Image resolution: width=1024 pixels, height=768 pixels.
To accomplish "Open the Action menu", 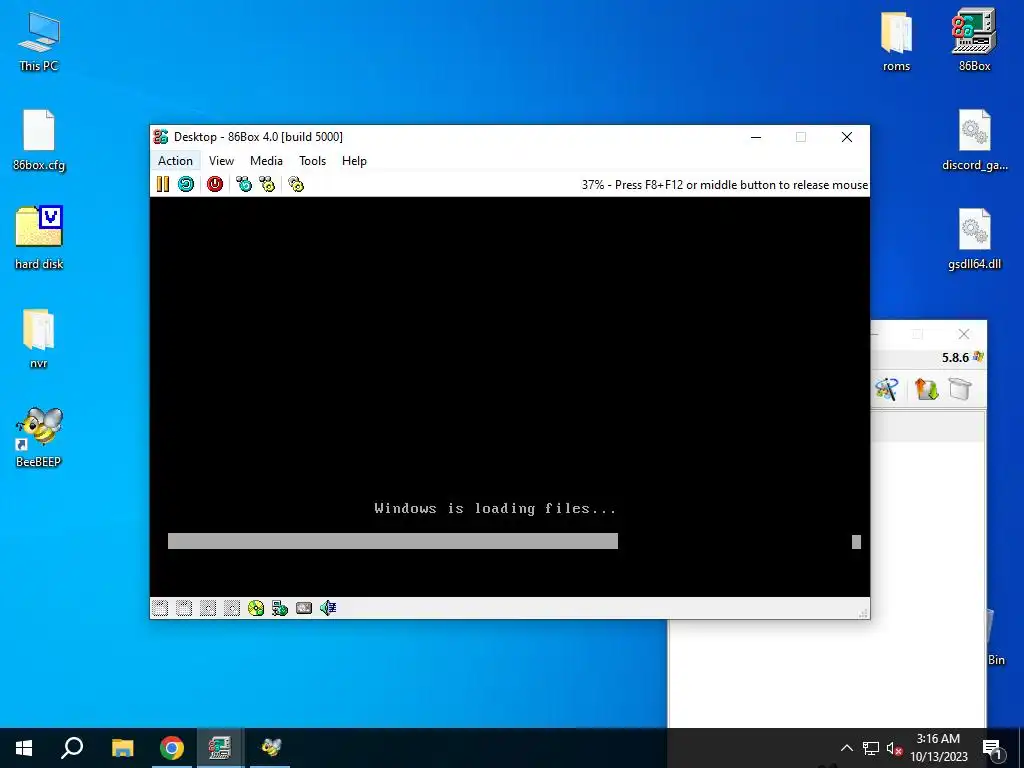I will click(x=175, y=161).
